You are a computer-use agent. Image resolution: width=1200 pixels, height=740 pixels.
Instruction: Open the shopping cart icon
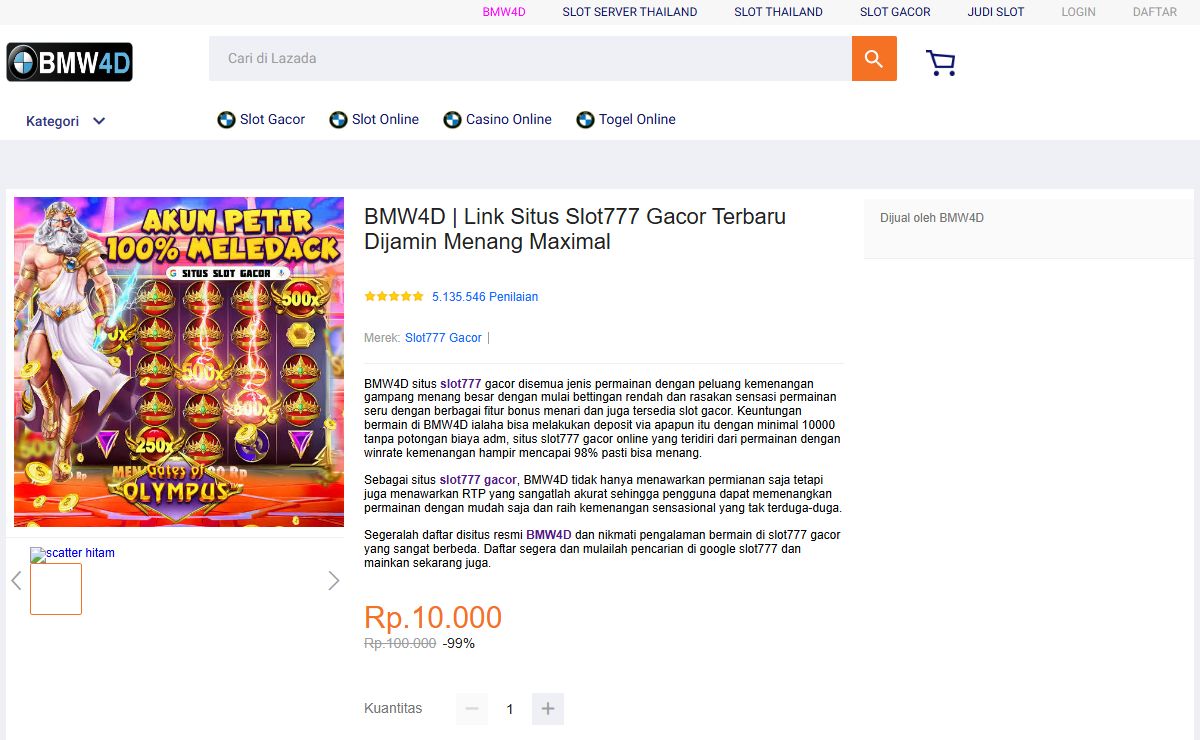[940, 63]
